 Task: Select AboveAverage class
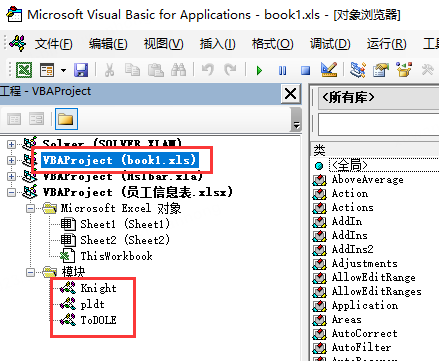367,180
